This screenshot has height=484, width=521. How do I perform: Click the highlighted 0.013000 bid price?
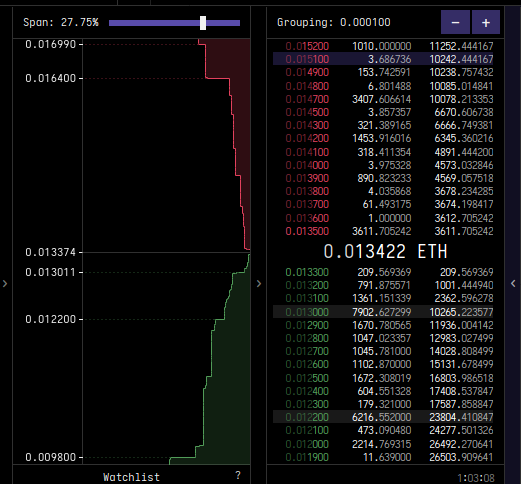307,312
